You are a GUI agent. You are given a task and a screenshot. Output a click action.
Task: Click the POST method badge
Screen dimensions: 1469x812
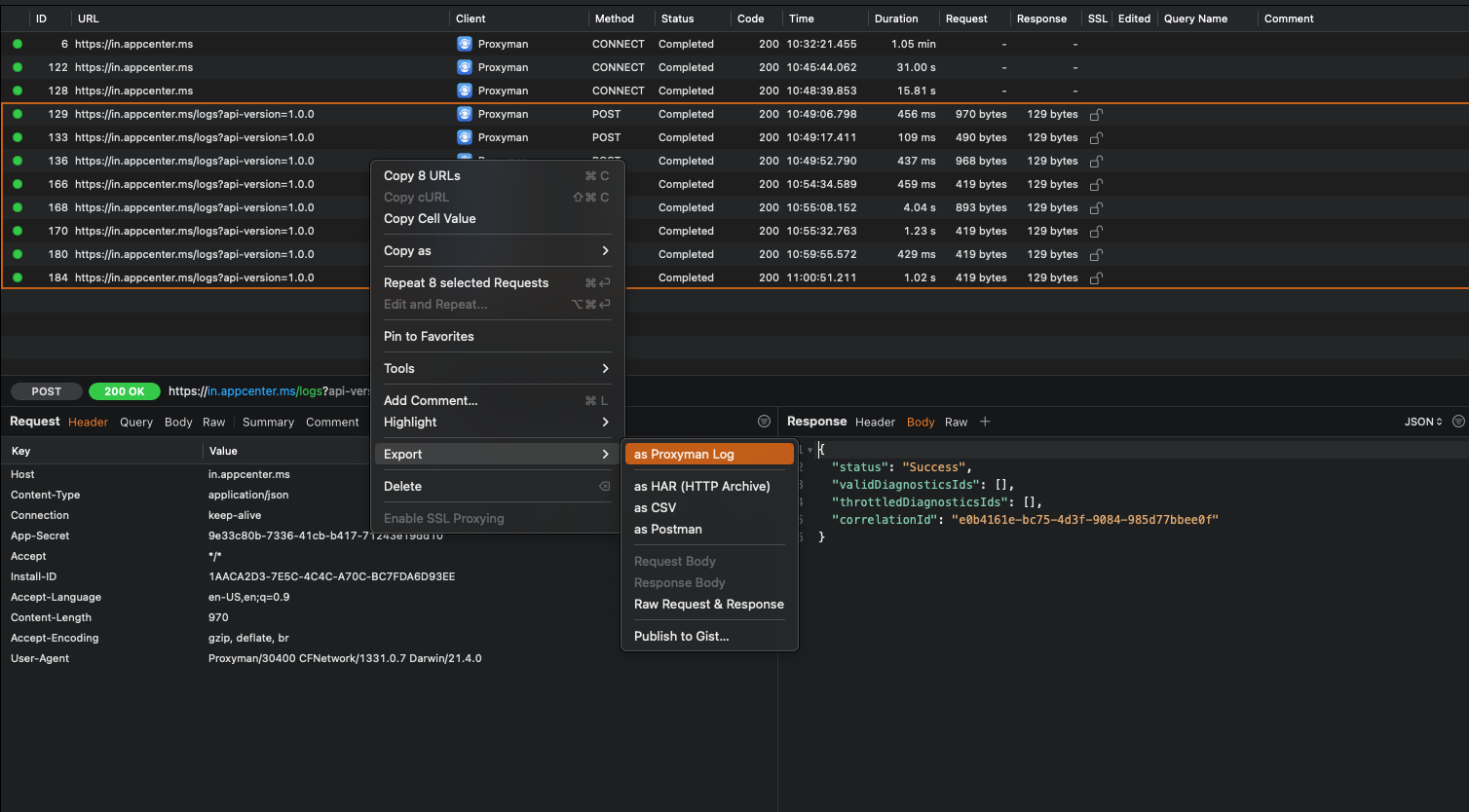(46, 391)
